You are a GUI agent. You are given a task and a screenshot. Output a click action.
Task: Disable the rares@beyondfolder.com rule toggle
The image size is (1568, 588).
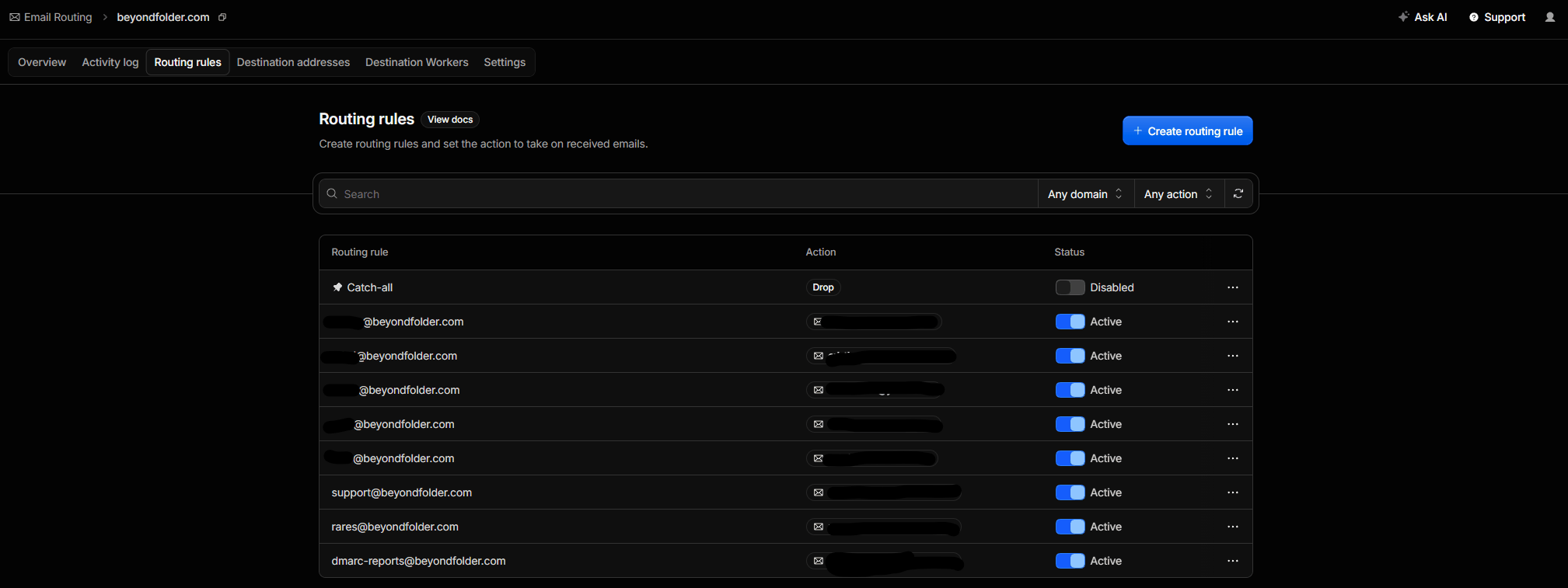tap(1070, 527)
